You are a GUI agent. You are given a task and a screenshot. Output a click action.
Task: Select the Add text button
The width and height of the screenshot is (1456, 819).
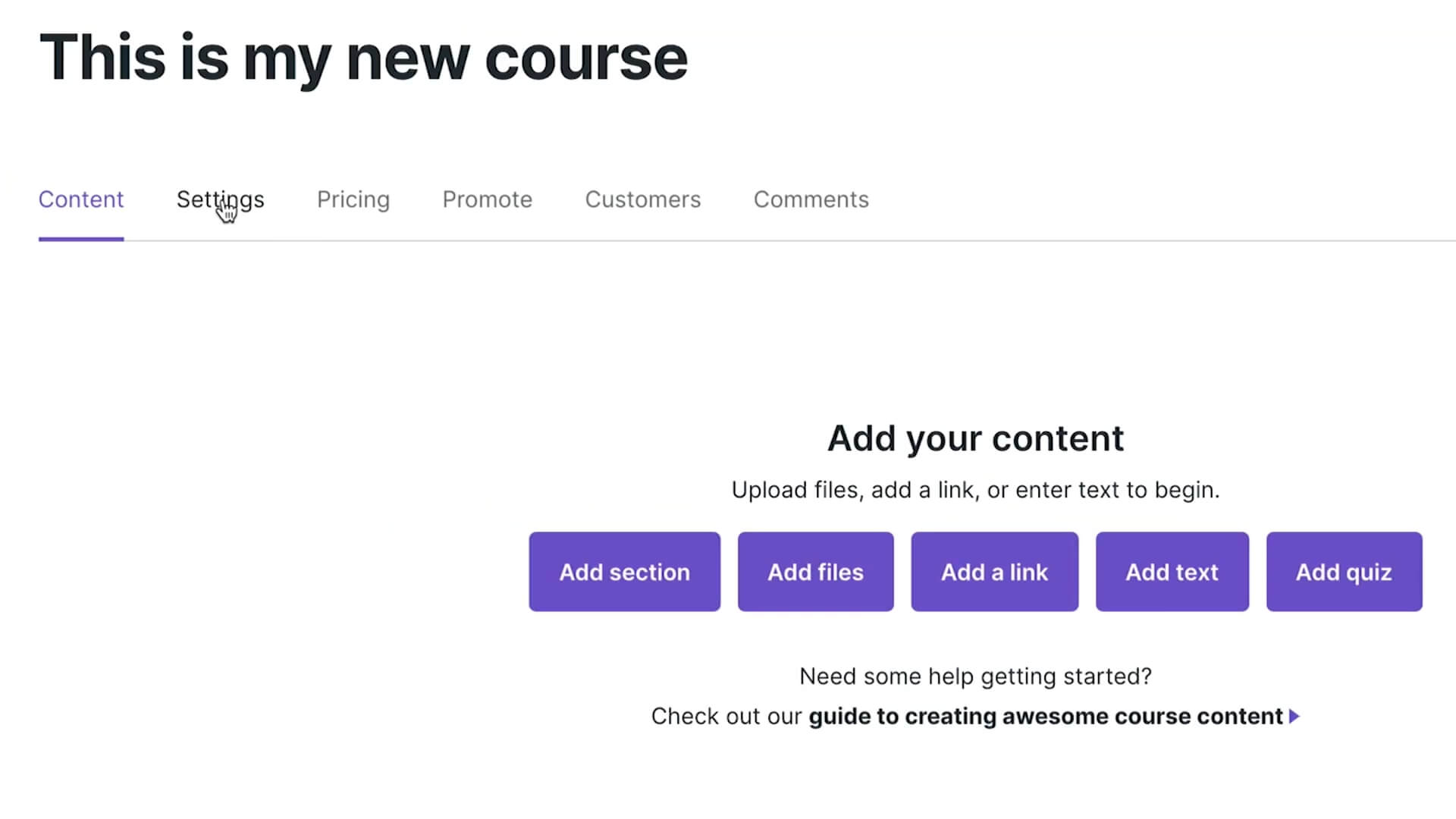tap(1172, 572)
